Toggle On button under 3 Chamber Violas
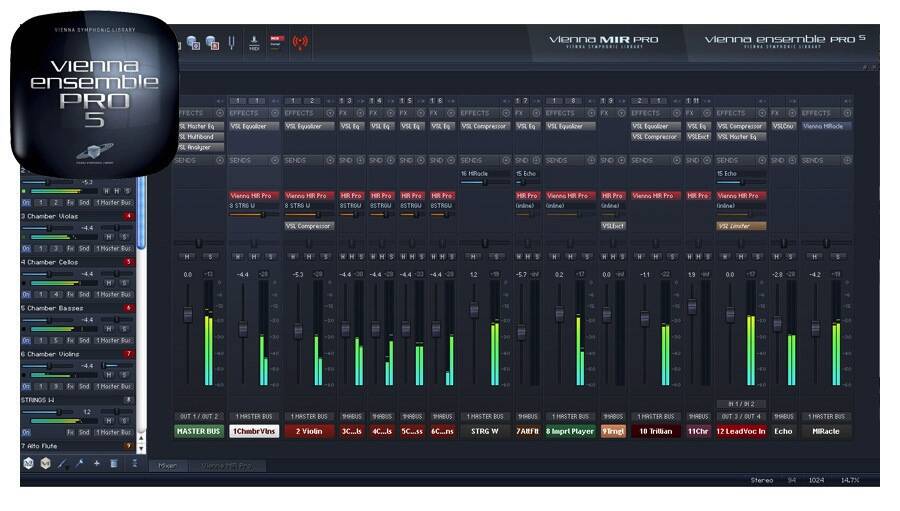The width and height of the screenshot is (900, 511). pos(26,249)
